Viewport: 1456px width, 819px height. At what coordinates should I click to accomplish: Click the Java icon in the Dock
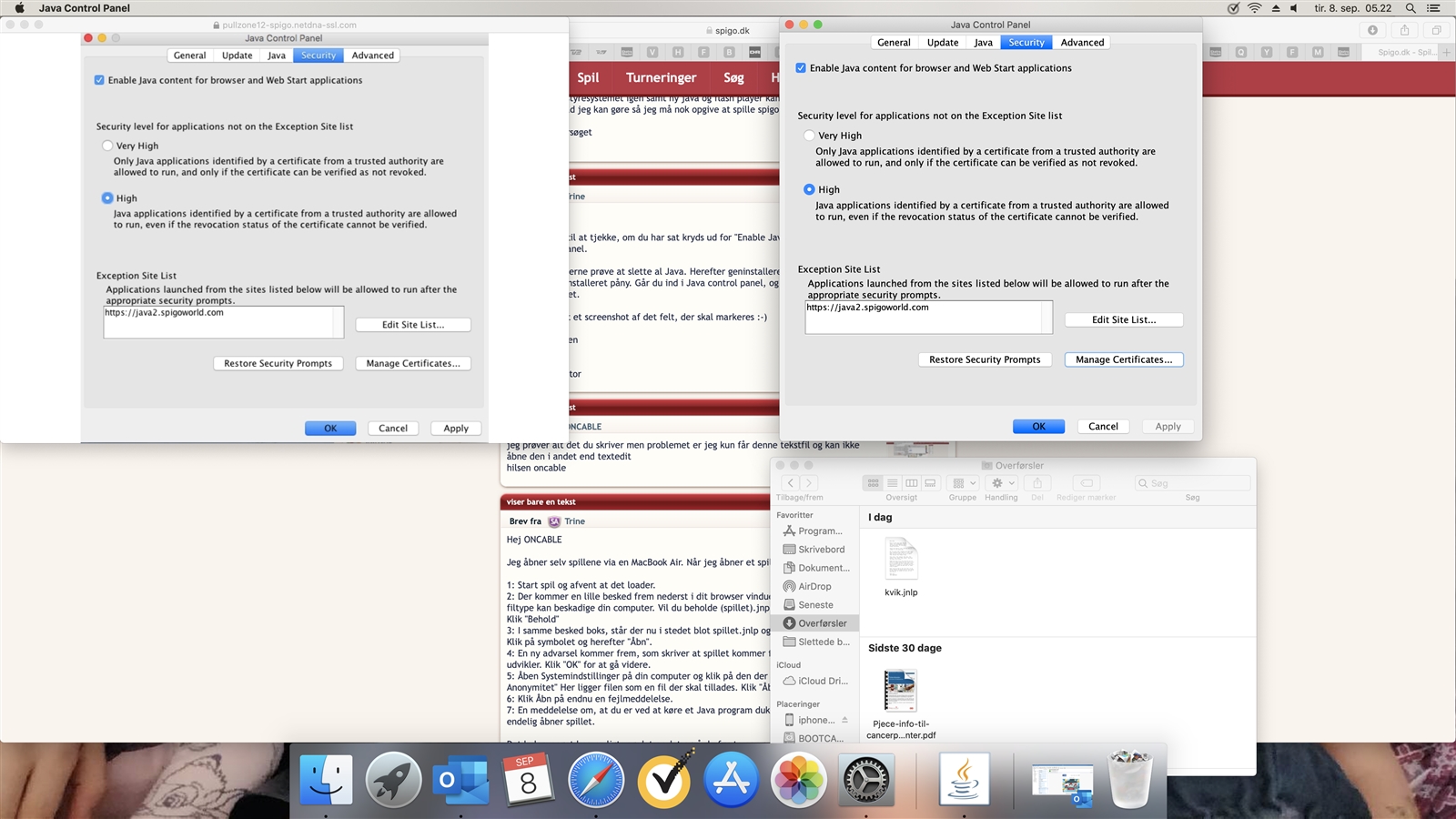tap(964, 780)
